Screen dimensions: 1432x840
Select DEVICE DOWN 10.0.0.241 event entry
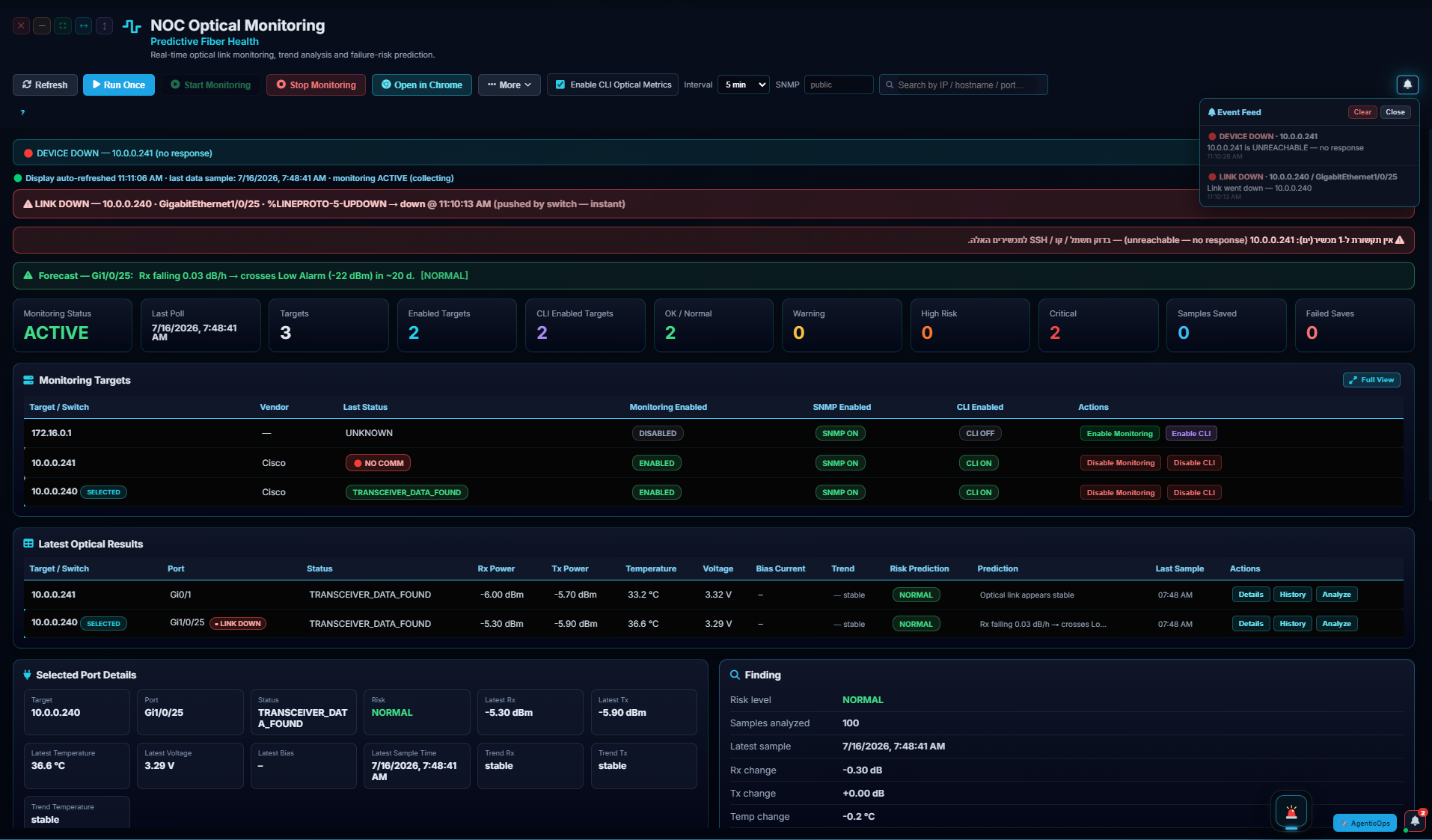(x=1309, y=147)
